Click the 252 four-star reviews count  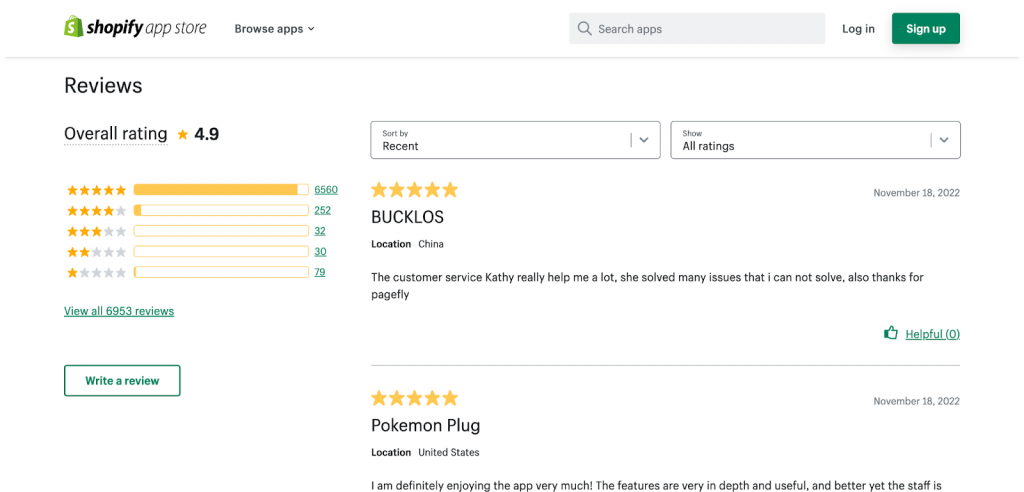tap(323, 210)
